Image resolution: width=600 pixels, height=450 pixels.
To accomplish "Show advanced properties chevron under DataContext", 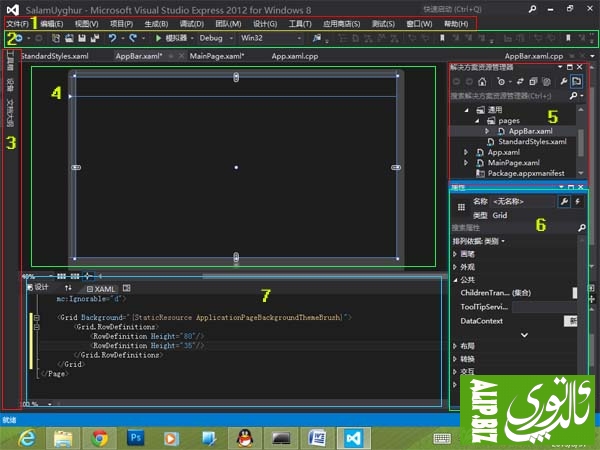I will pos(524,335).
